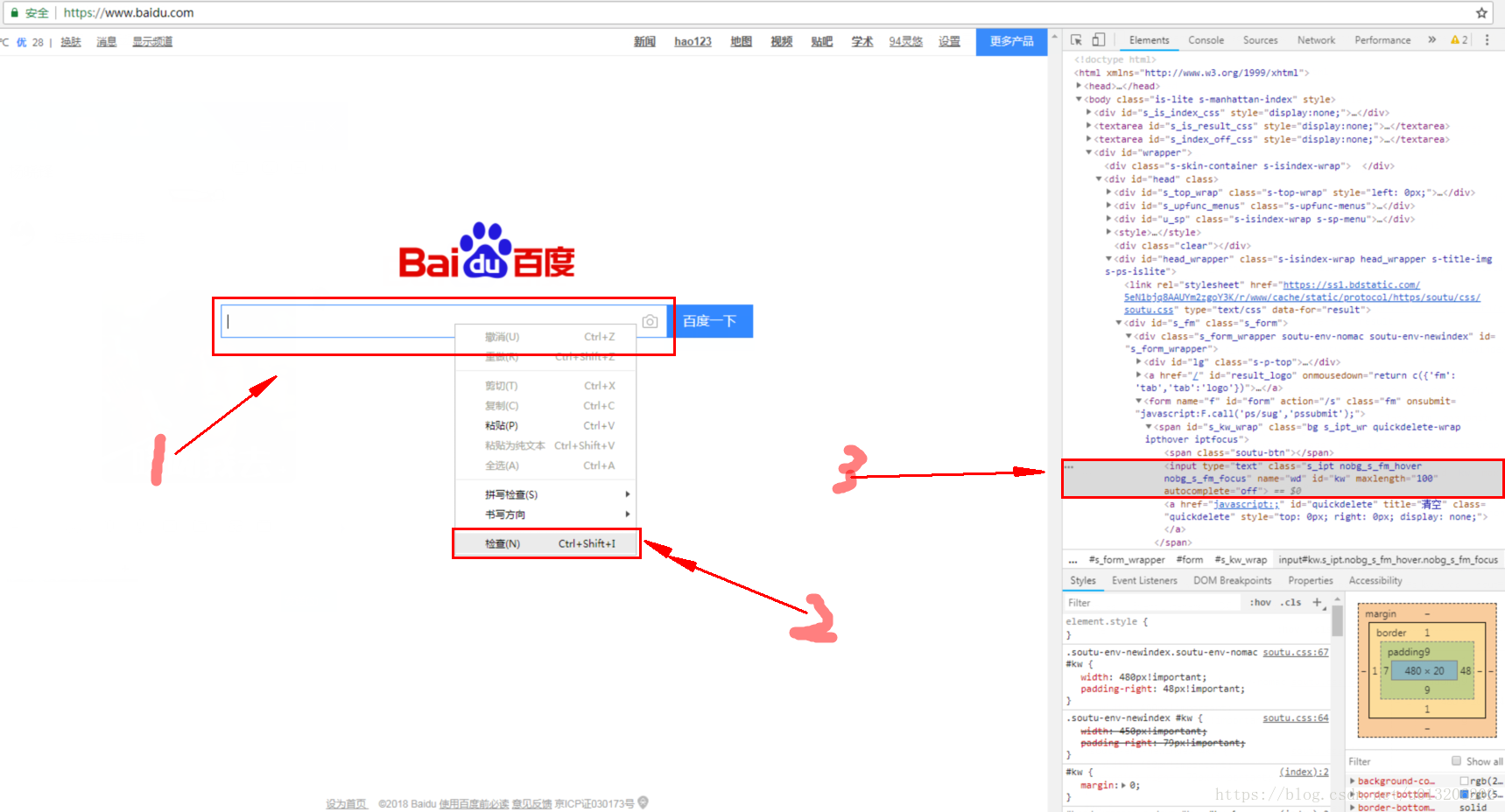Select the #form breadcrumb
The image size is (1505, 812).
1189,560
